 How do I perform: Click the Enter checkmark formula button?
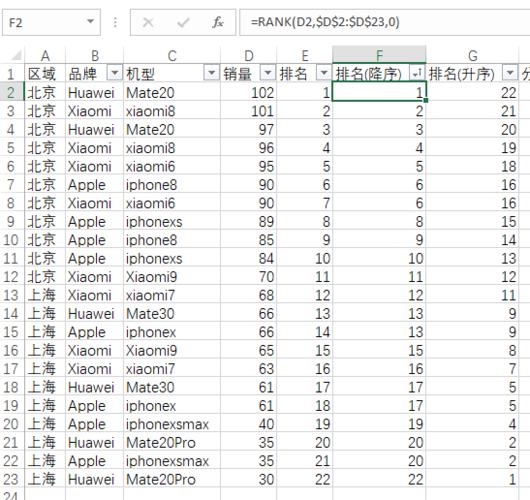click(x=183, y=23)
